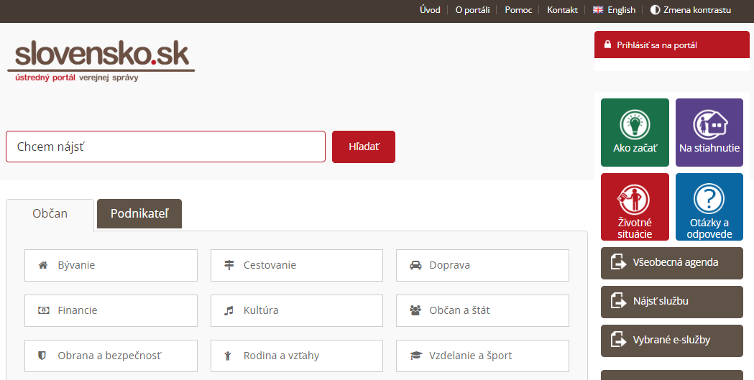
Task: Open Nájsť službu
Action: click(672, 302)
